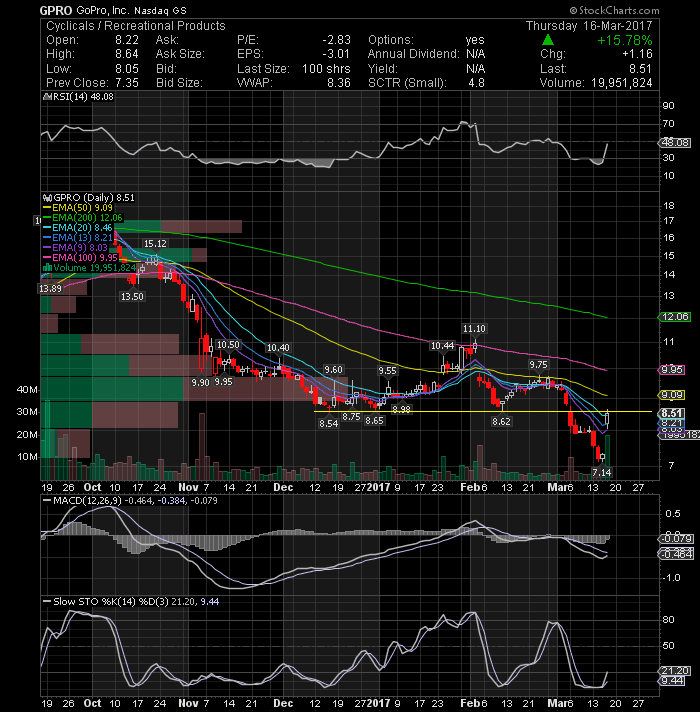Click the 10.40 price label near December
The height and width of the screenshot is (712, 700).
(278, 348)
